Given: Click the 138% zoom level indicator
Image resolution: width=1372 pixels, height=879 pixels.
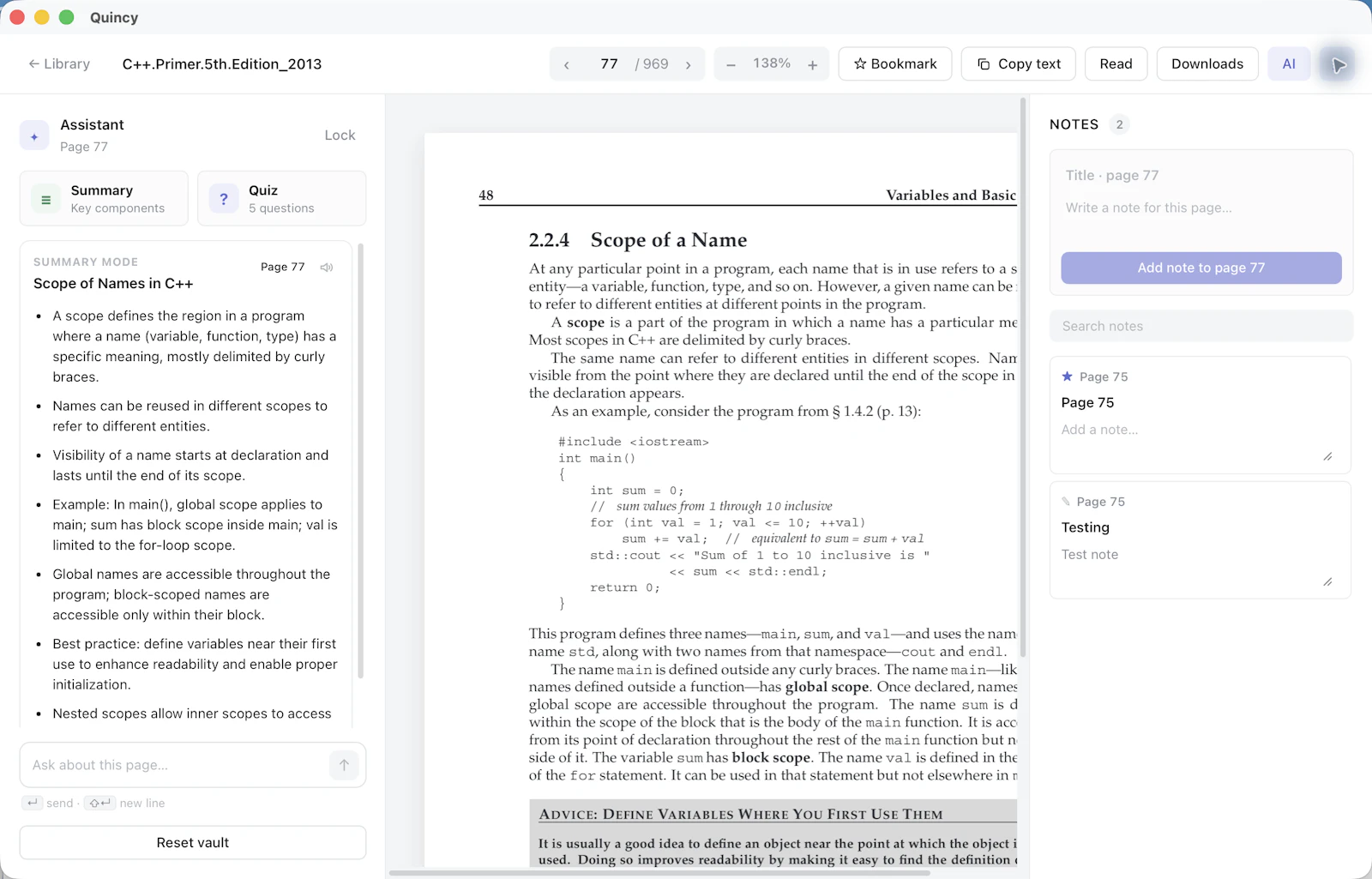Looking at the screenshot, I should click(772, 63).
